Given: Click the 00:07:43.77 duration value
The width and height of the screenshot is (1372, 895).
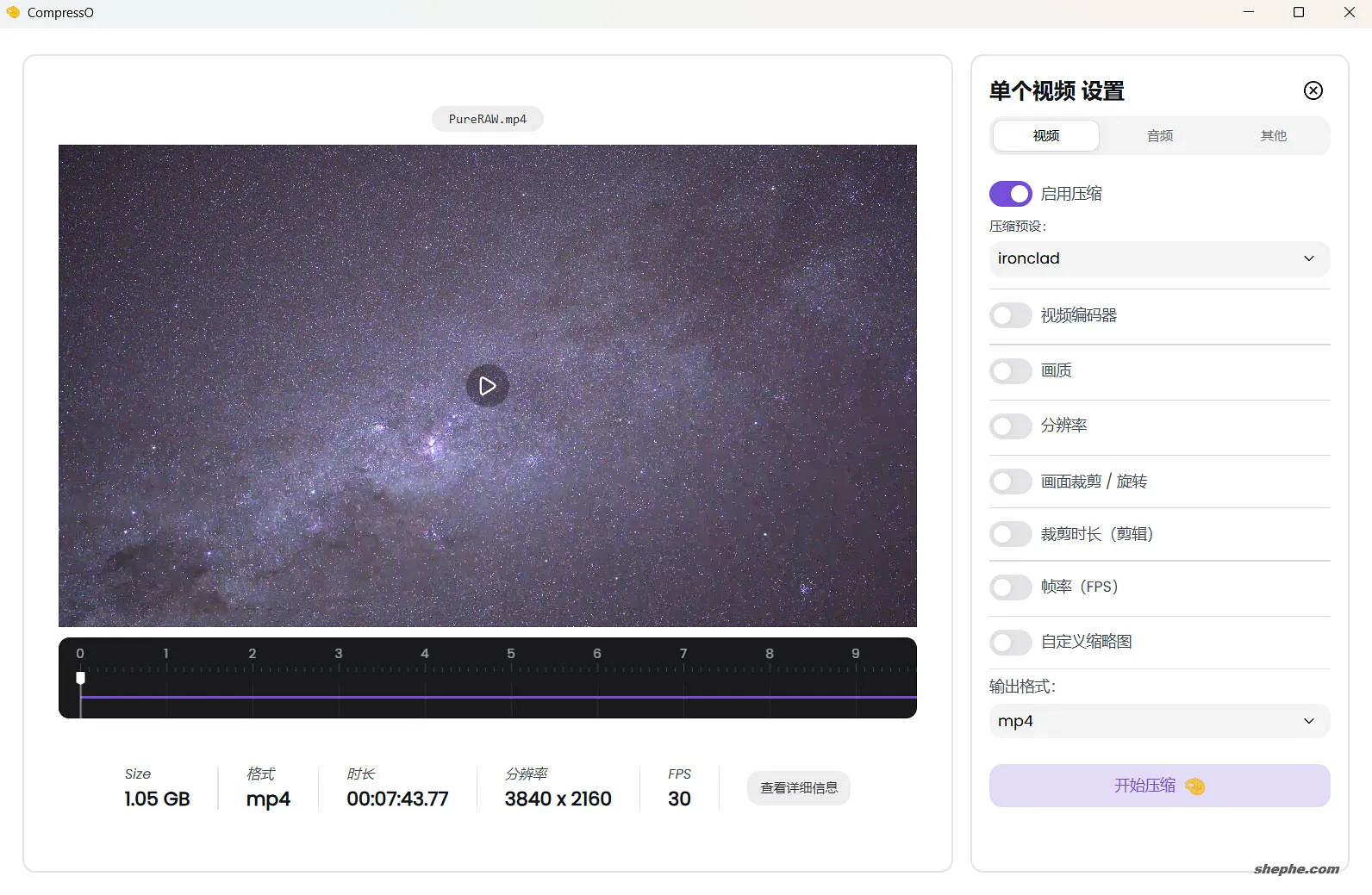Looking at the screenshot, I should point(397,799).
